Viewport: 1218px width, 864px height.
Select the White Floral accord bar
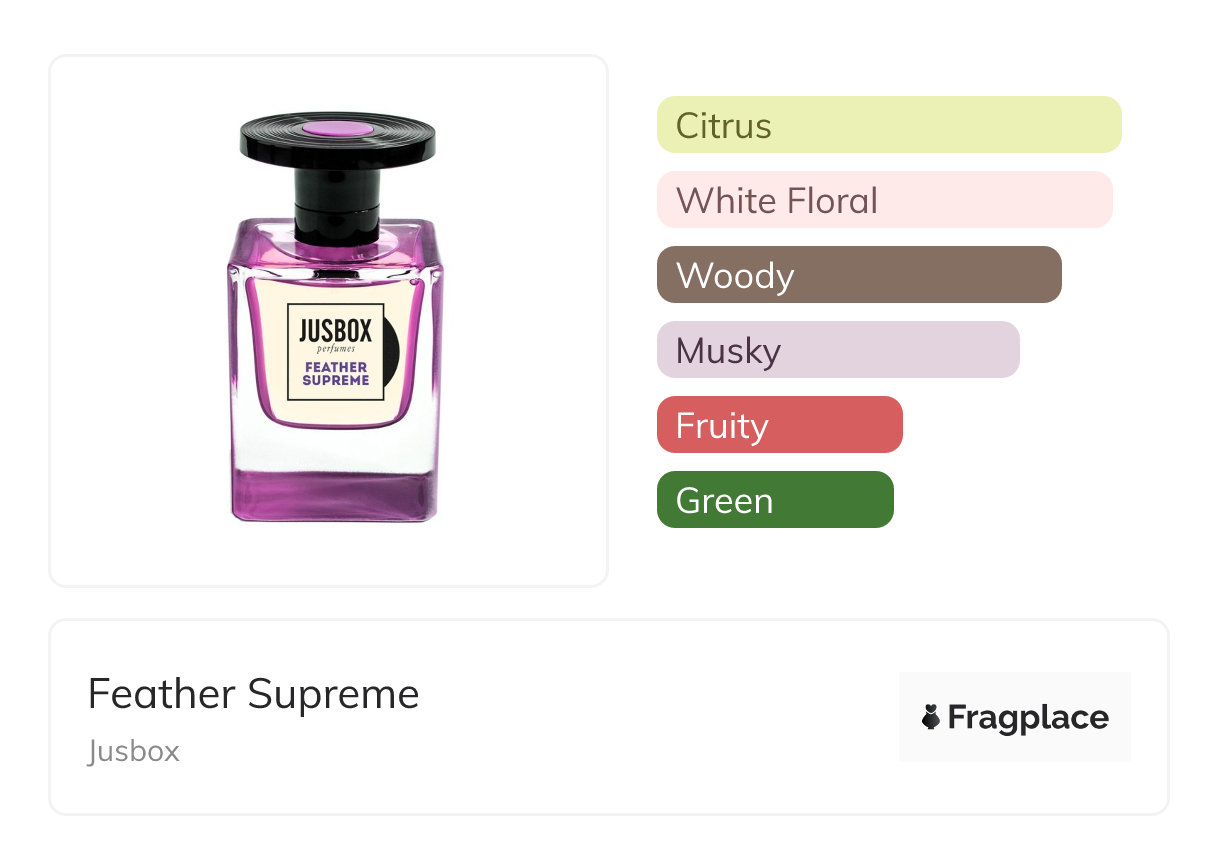pos(884,200)
